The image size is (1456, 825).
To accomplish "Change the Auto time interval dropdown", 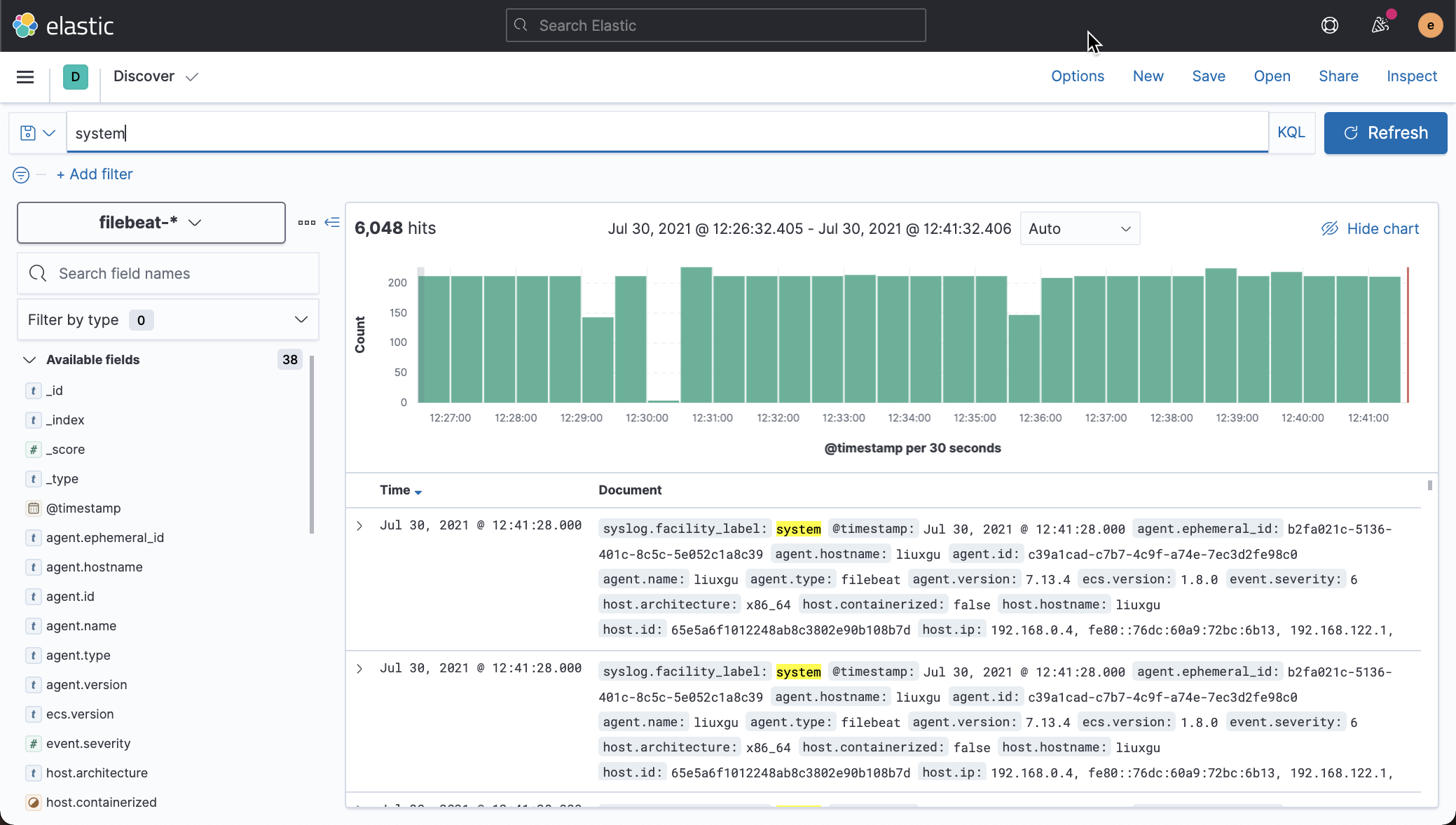I will (1079, 228).
